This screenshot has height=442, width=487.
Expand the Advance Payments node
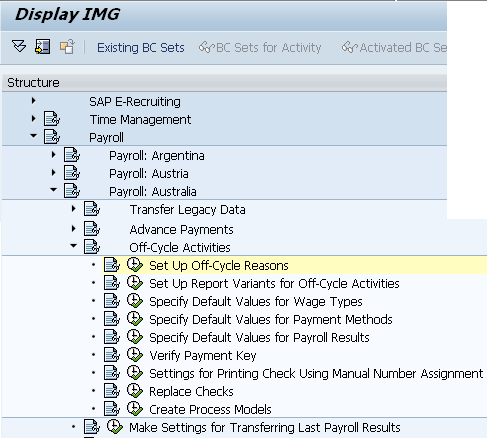pyautogui.click(x=73, y=229)
